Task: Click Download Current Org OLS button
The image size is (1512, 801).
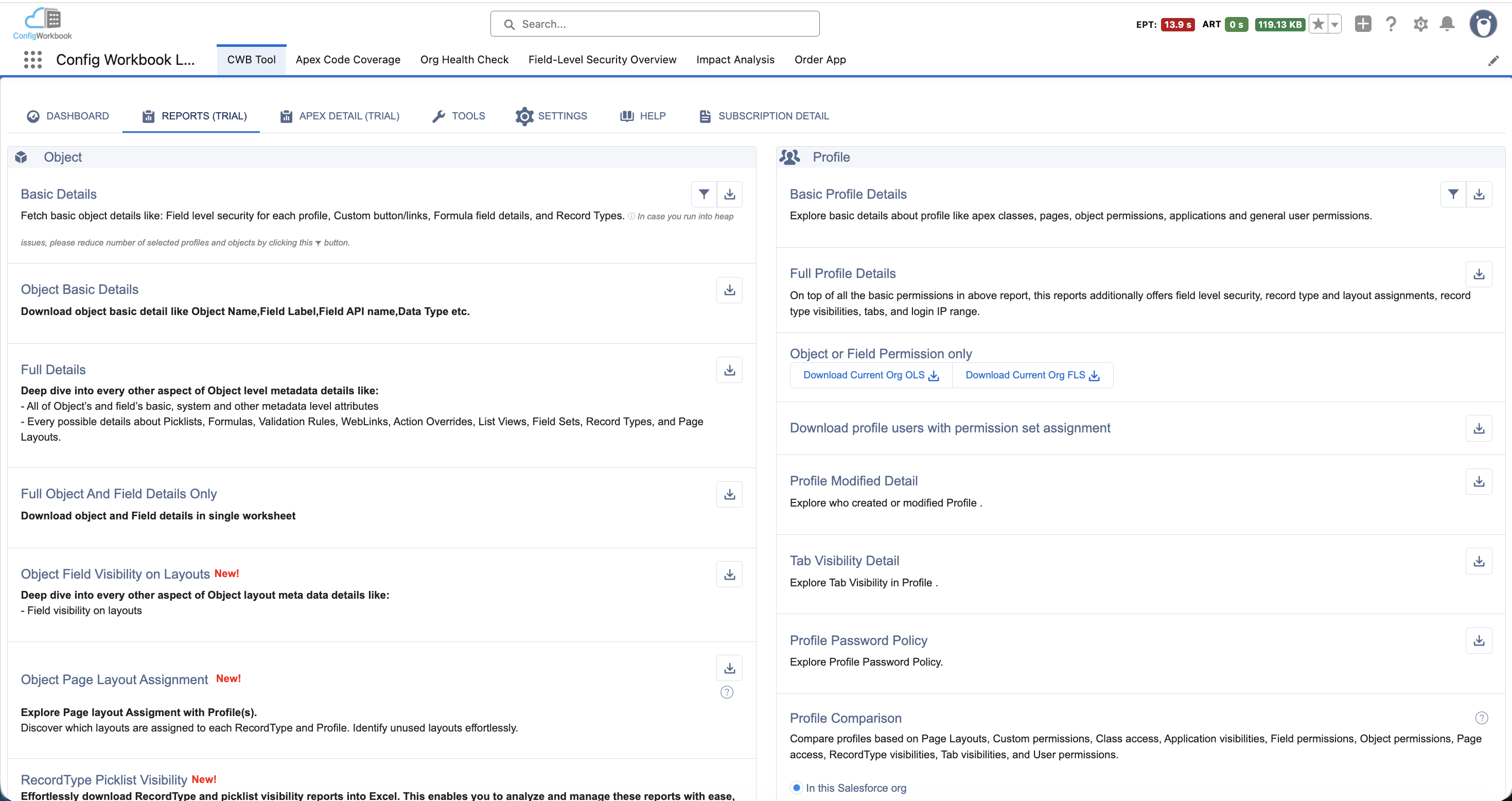Action: point(870,375)
